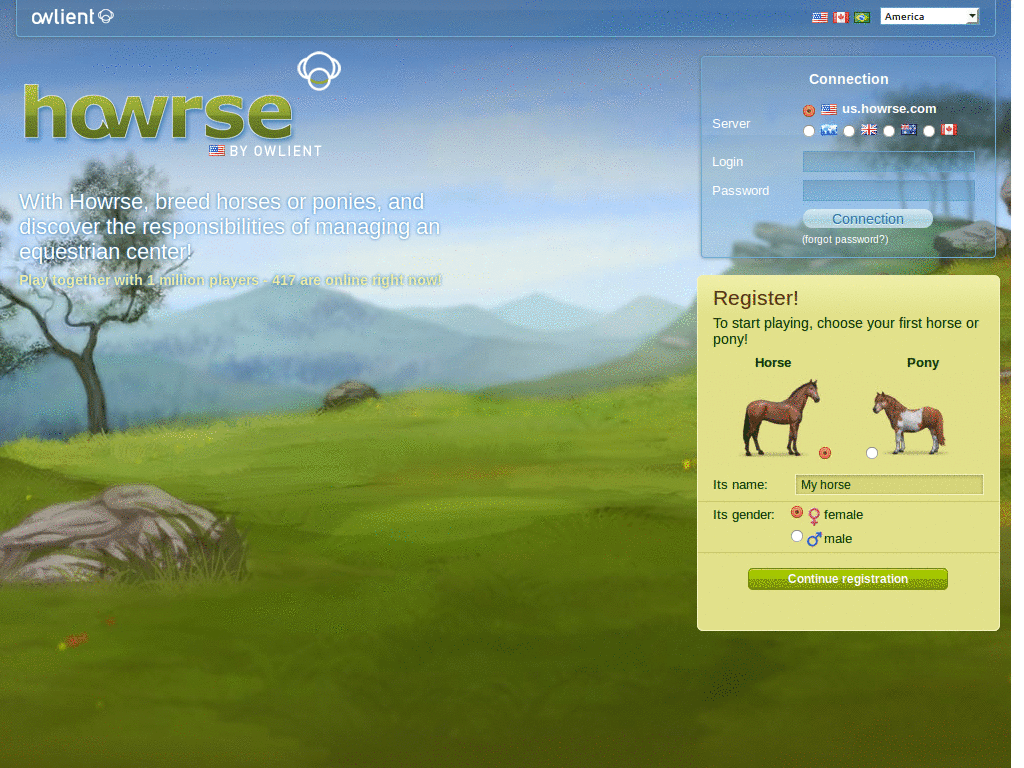Click the Brazil flag in the top bar
The height and width of the screenshot is (768, 1024).
pyautogui.click(x=862, y=18)
